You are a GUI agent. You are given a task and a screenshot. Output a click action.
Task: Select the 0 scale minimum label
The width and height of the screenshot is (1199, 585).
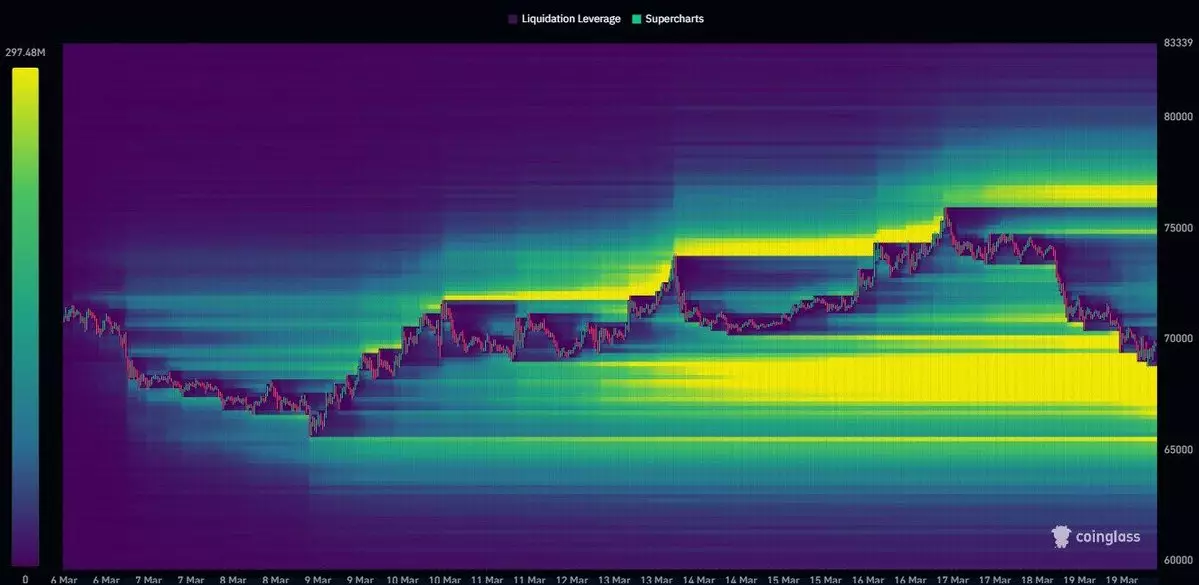[x=25, y=580]
